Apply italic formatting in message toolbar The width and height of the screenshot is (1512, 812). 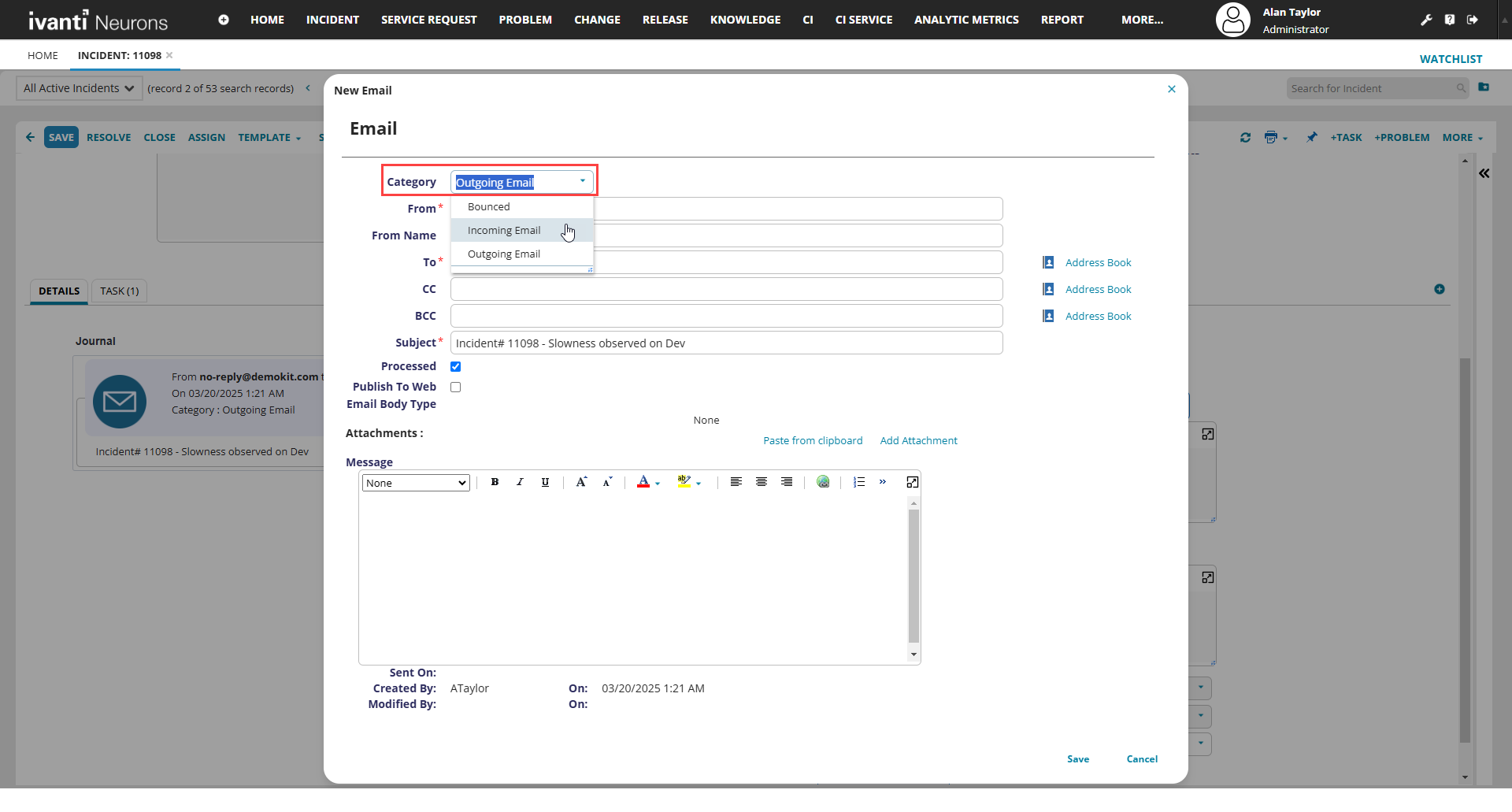[x=520, y=482]
